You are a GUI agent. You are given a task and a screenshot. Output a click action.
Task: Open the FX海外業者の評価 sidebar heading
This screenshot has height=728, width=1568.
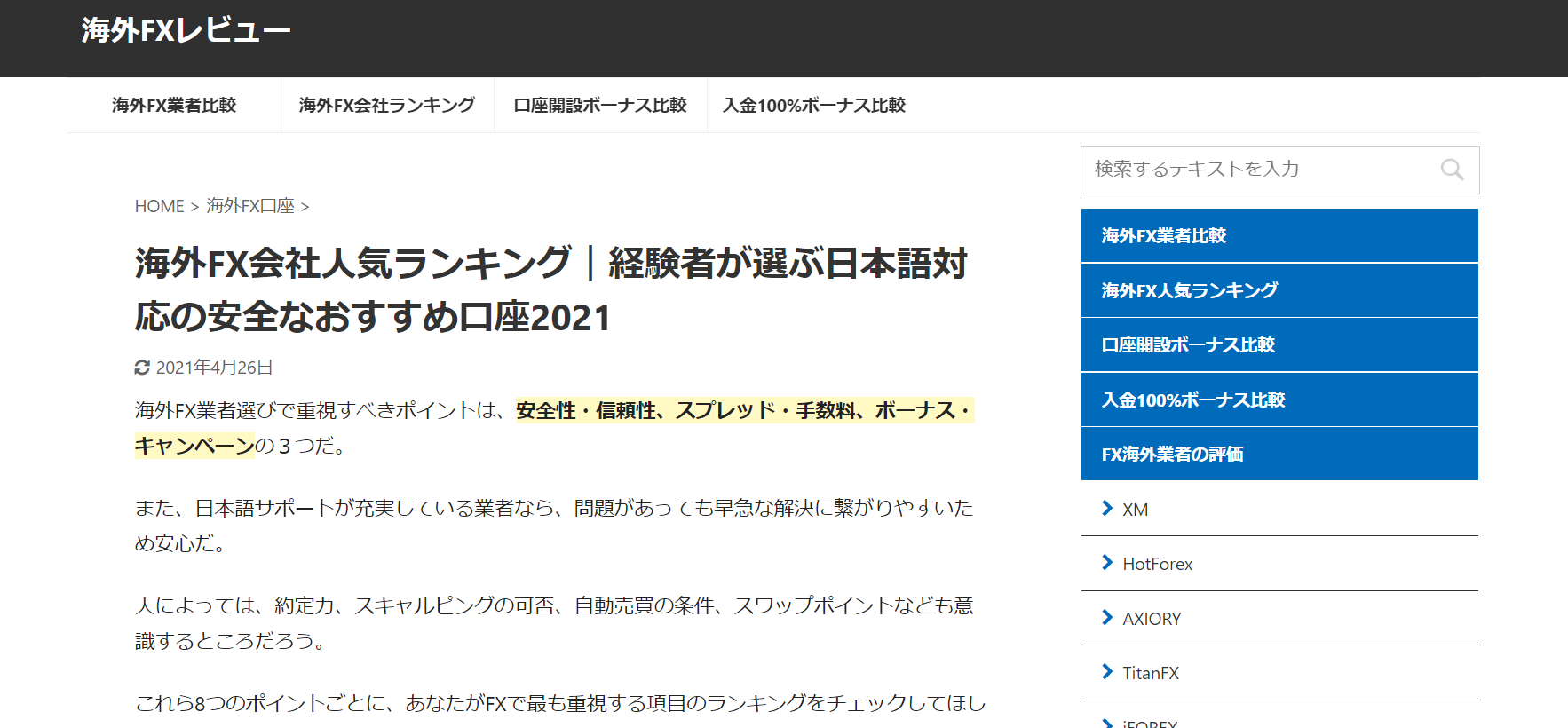click(1279, 454)
